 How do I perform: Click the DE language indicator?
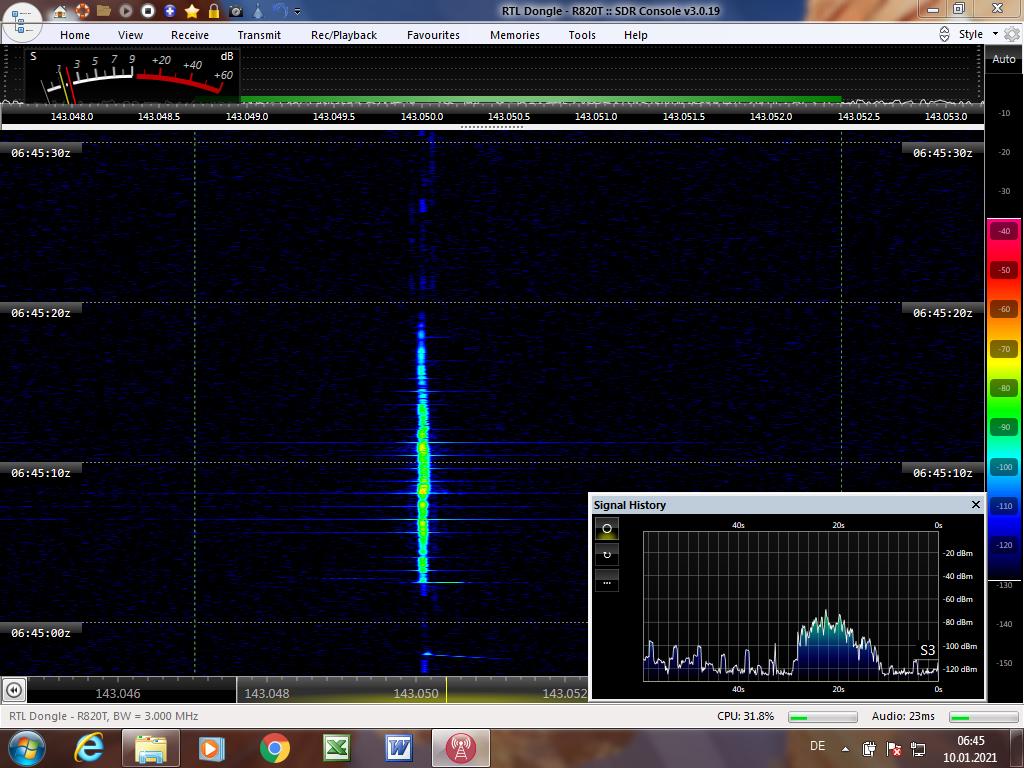click(817, 746)
